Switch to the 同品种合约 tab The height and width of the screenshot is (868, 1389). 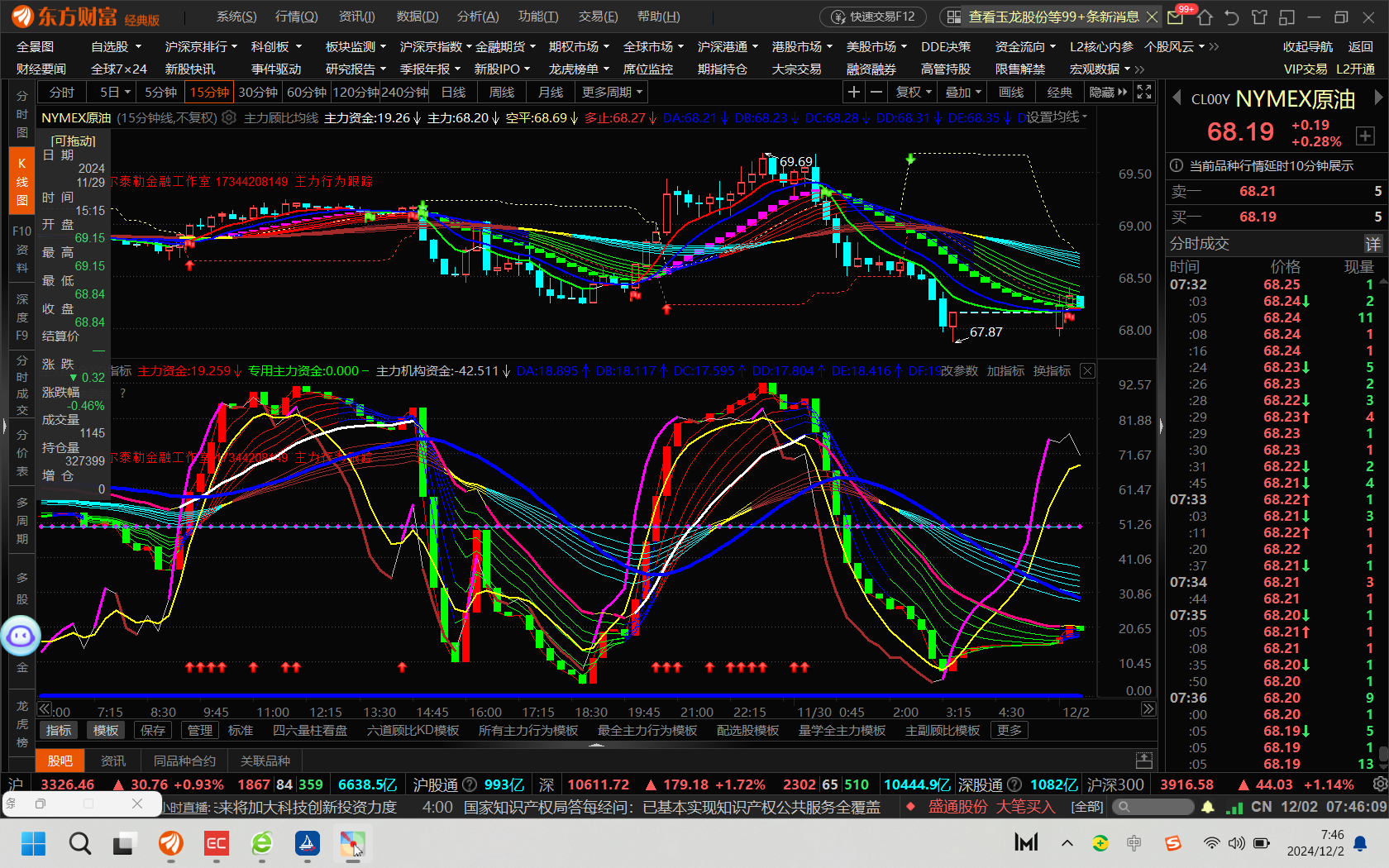[x=184, y=761]
